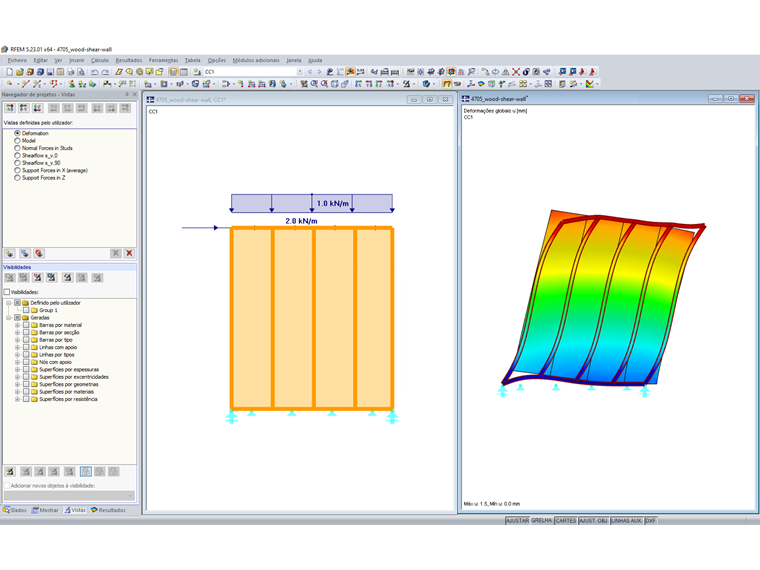This screenshot has height=570, width=760.
Task: Click the isolines/colored results display icon
Action: point(481,84)
